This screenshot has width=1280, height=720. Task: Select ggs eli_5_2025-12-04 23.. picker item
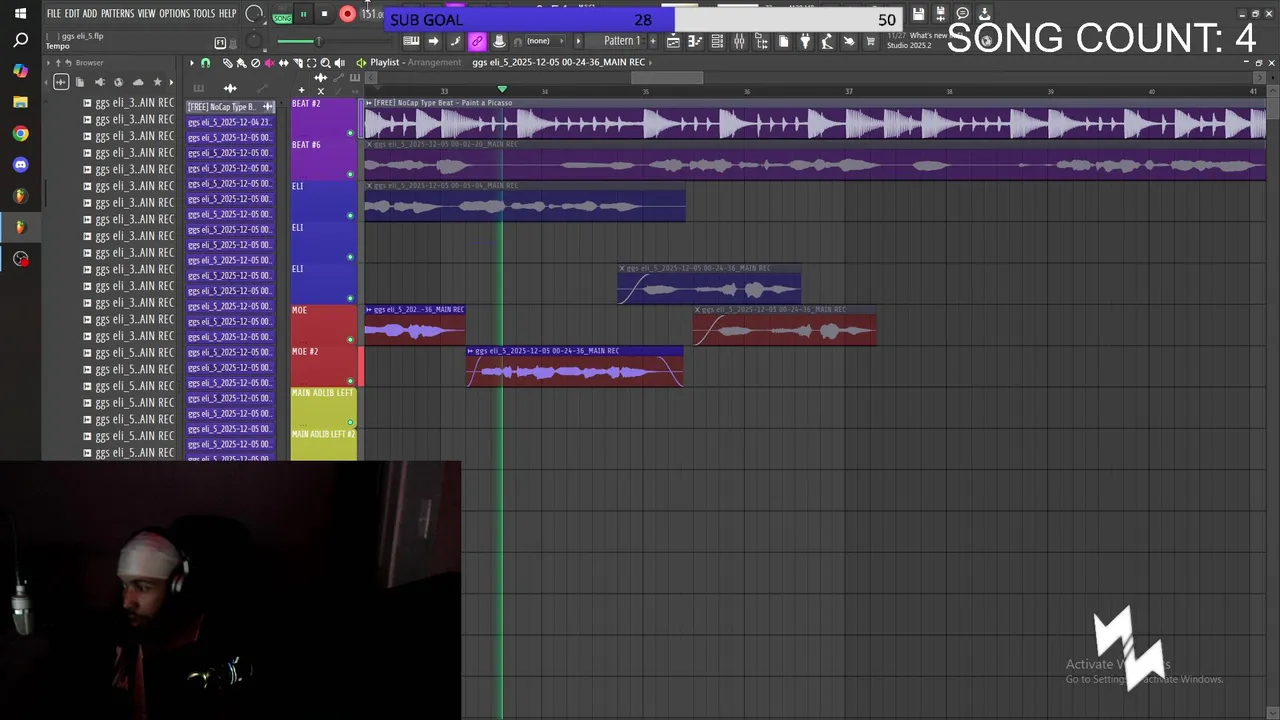[229, 122]
